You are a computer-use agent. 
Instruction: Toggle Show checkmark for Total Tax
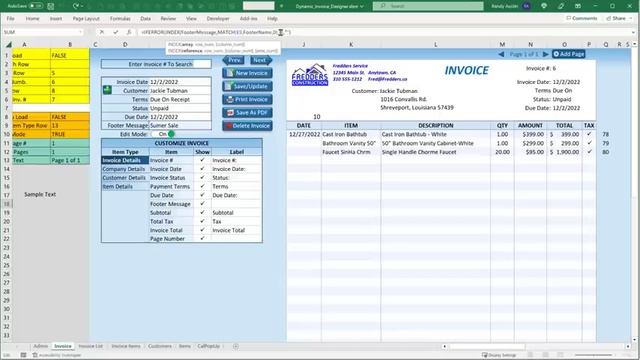coord(202,221)
